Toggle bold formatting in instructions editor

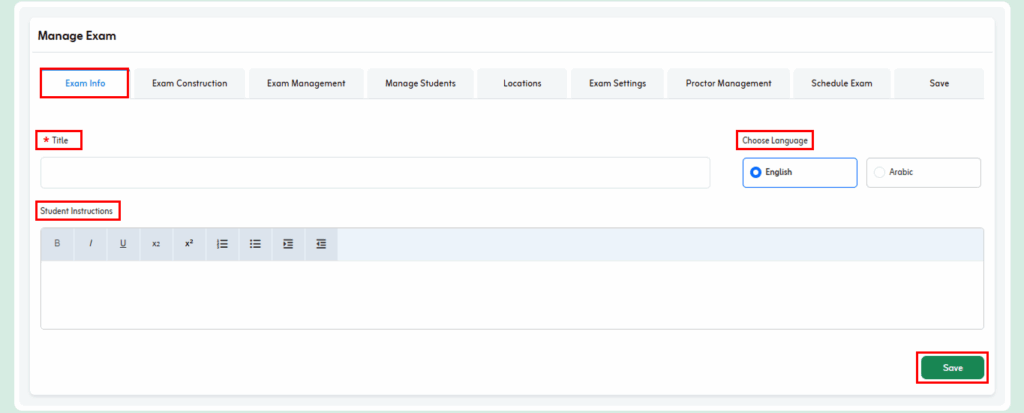[x=57, y=244]
